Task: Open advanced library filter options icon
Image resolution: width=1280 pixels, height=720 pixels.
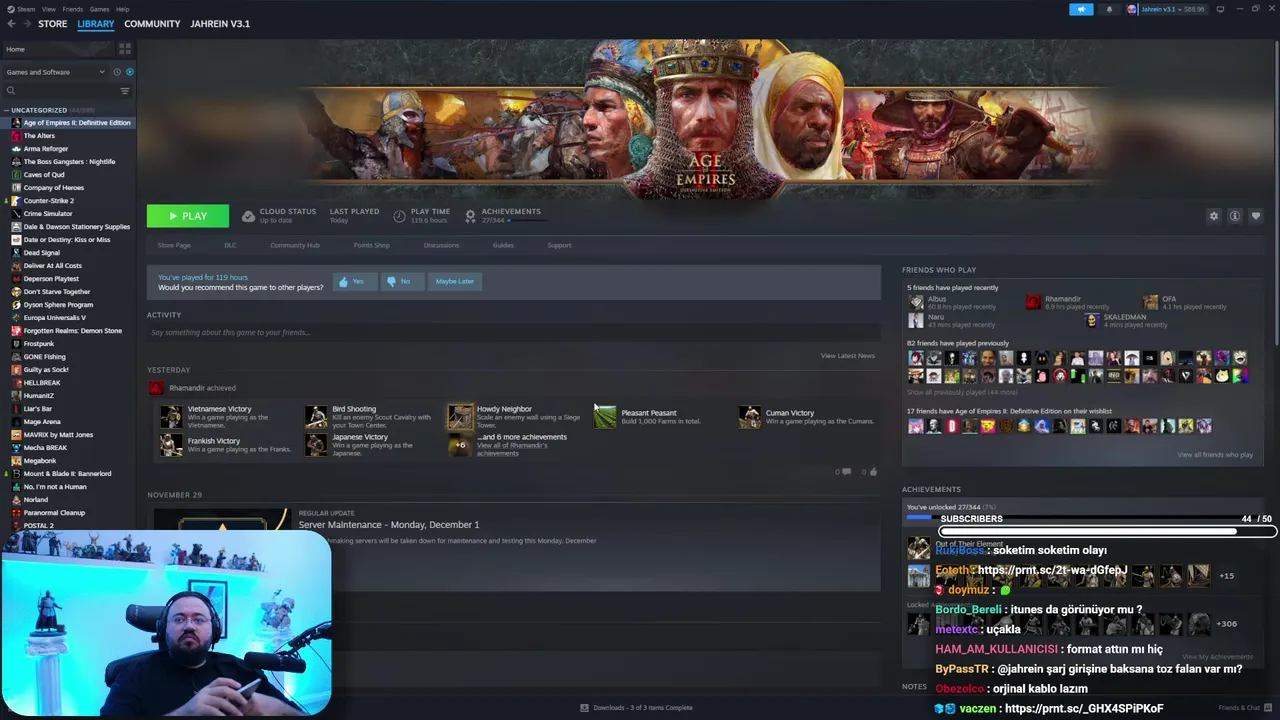Action: 125,91
